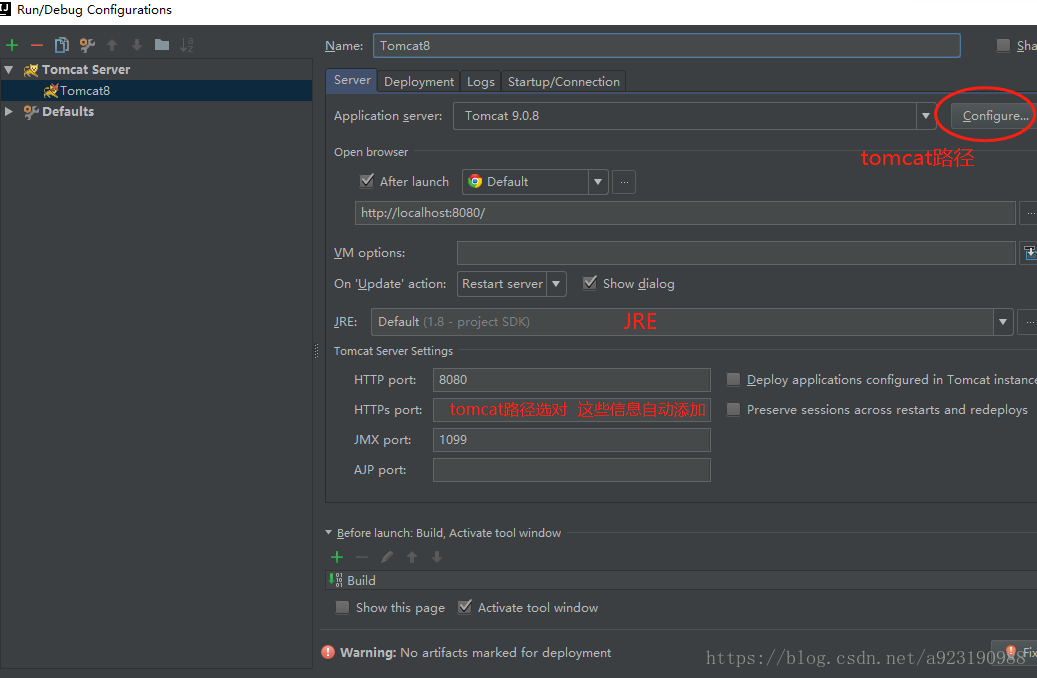Toggle Show this page checkbox
This screenshot has width=1037, height=678.
click(342, 607)
